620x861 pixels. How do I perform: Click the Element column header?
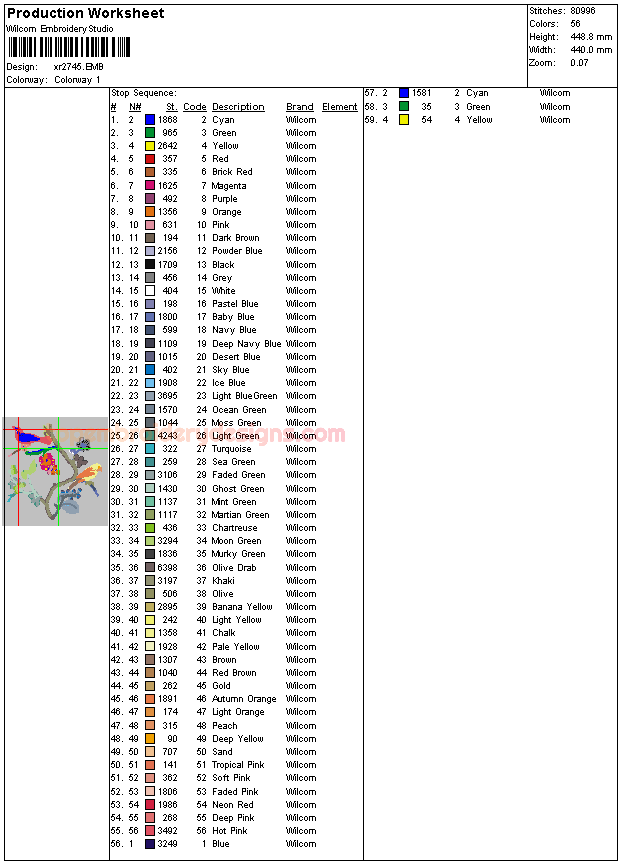[339, 107]
